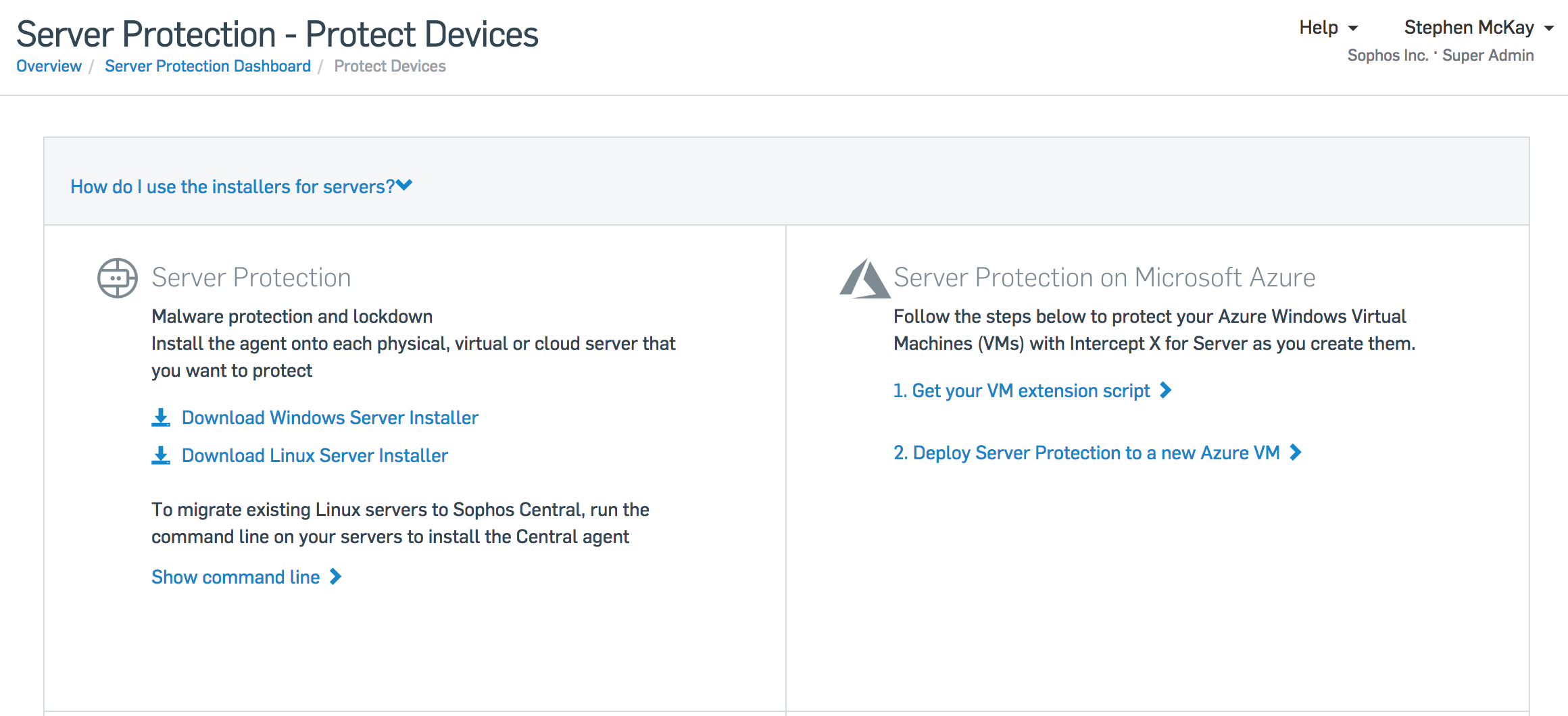Click the chevron after Get your VM extension script
This screenshot has height=716, width=1568.
click(x=1165, y=390)
